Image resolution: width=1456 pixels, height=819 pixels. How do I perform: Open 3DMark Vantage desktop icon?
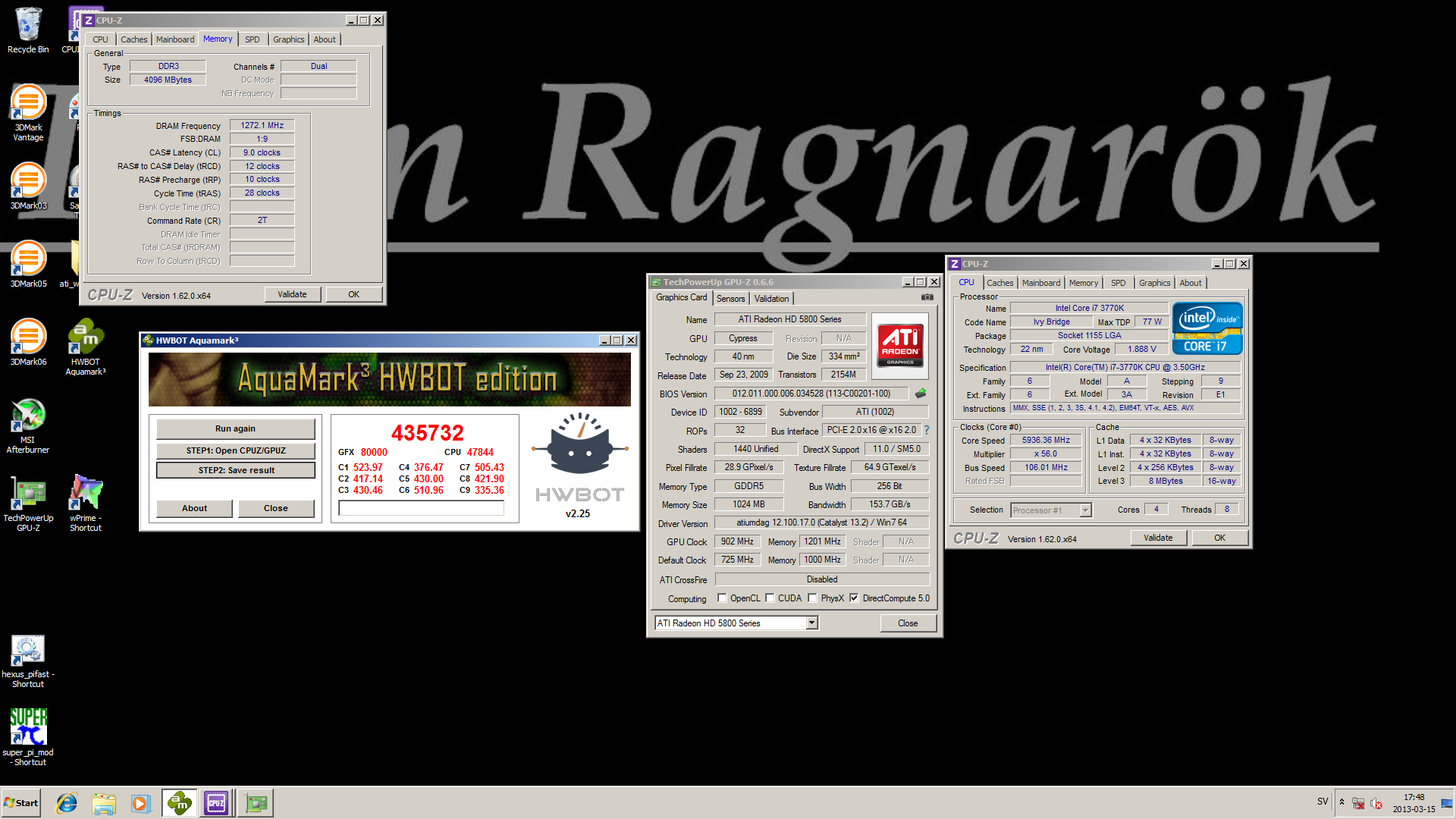(28, 112)
